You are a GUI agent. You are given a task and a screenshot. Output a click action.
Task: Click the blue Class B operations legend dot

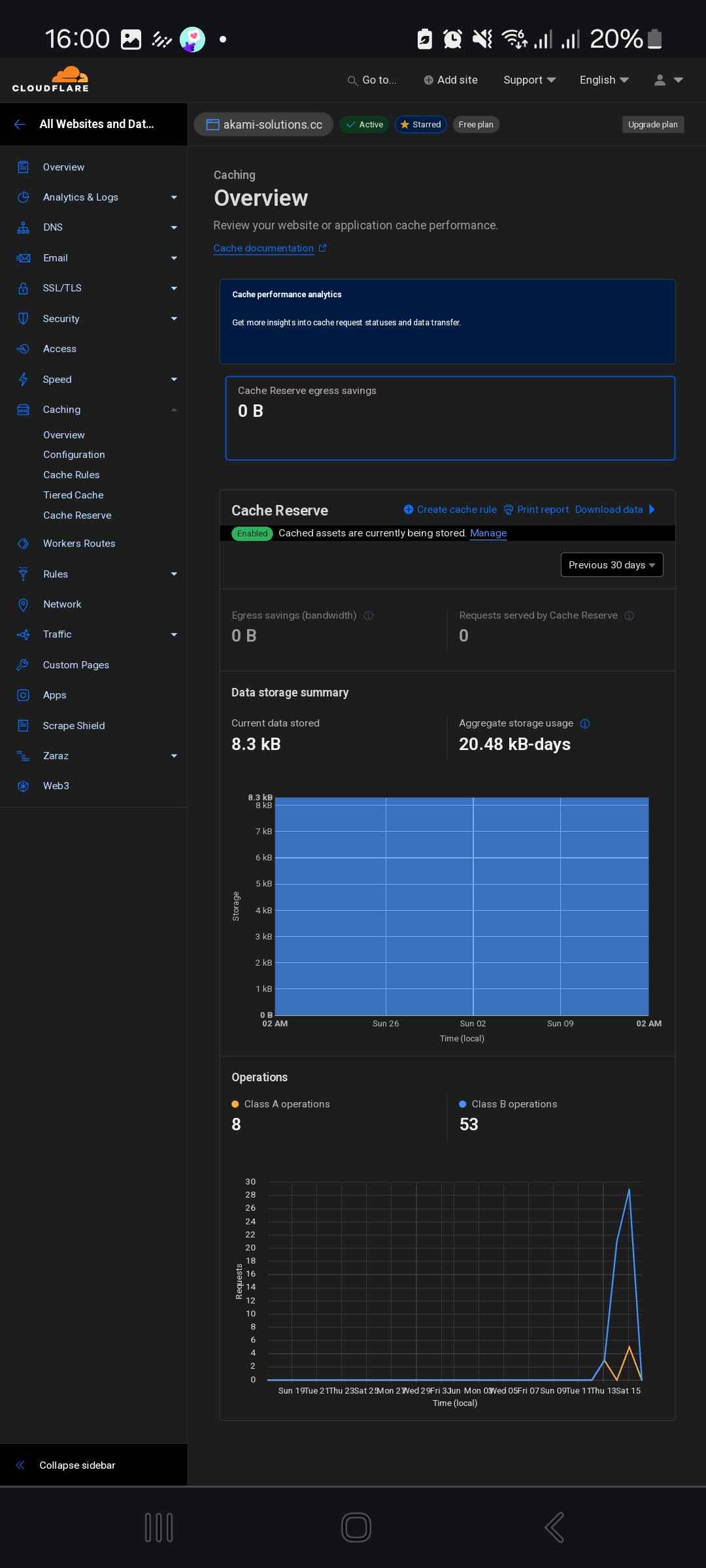pyautogui.click(x=463, y=1104)
